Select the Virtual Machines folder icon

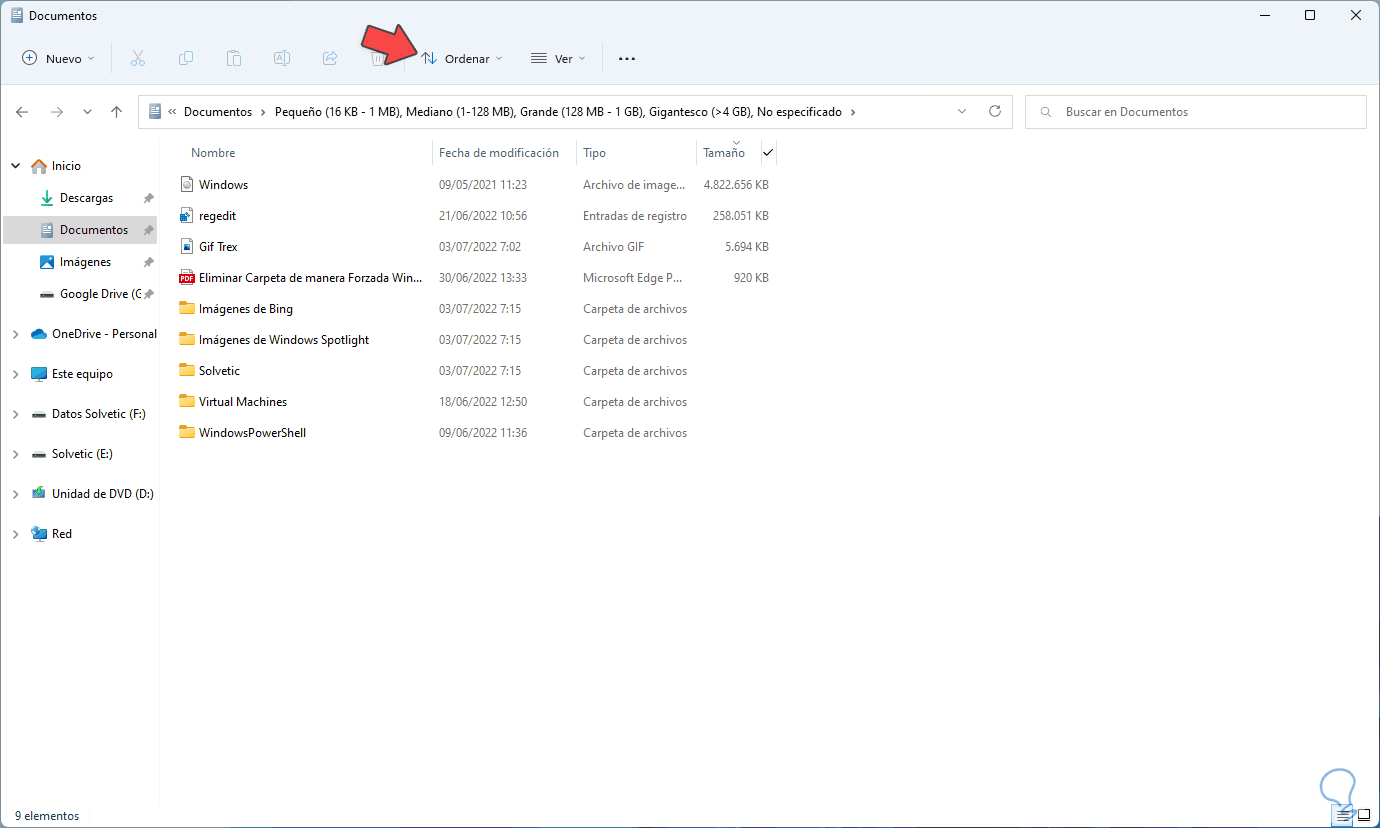[186, 402]
